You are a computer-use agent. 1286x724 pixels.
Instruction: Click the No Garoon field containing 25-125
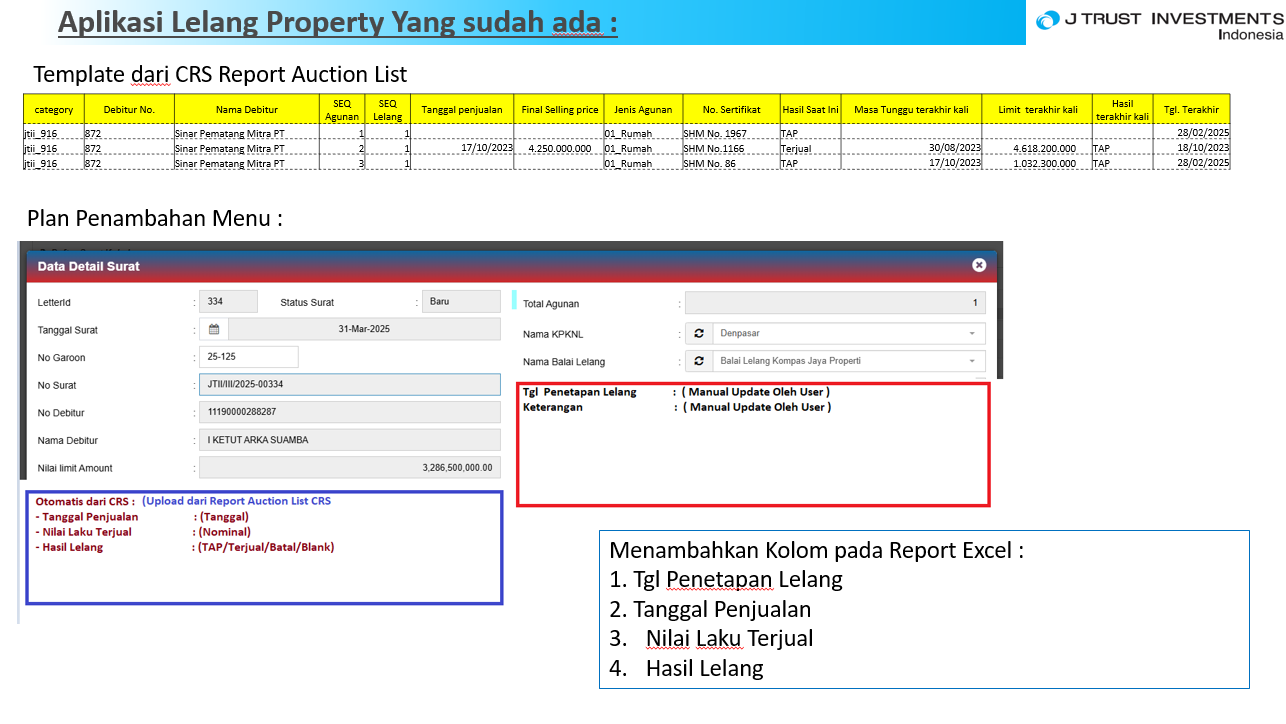(248, 357)
